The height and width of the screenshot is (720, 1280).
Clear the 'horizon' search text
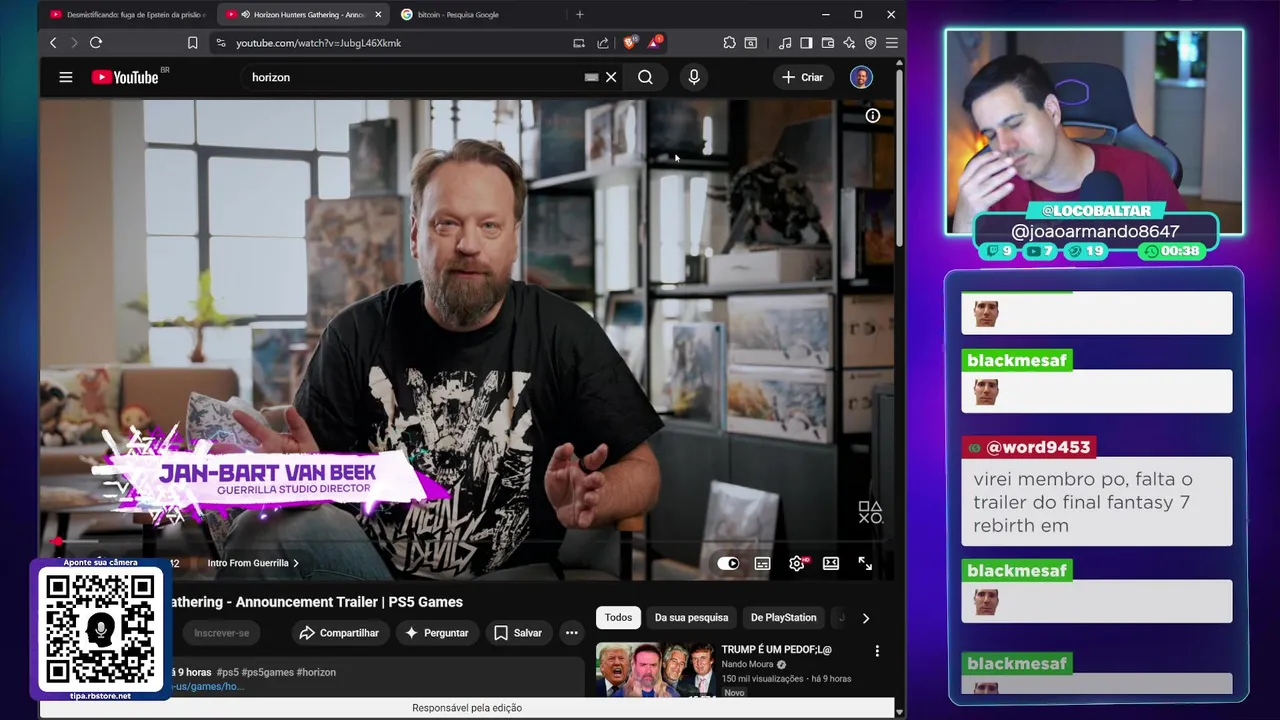(x=611, y=77)
